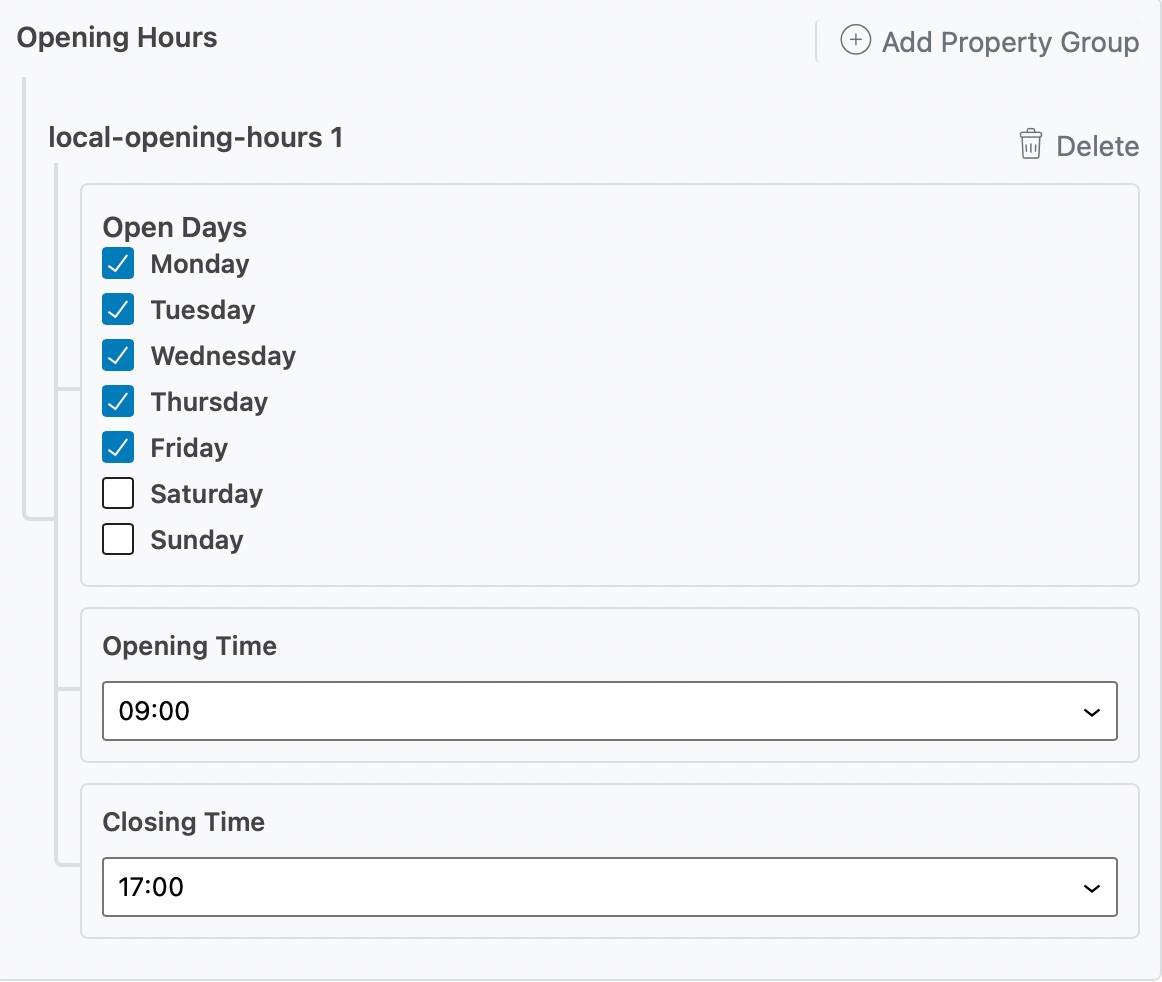Uncheck the Friday checkbox
Screen dimensions: 1162x982
coord(118,447)
